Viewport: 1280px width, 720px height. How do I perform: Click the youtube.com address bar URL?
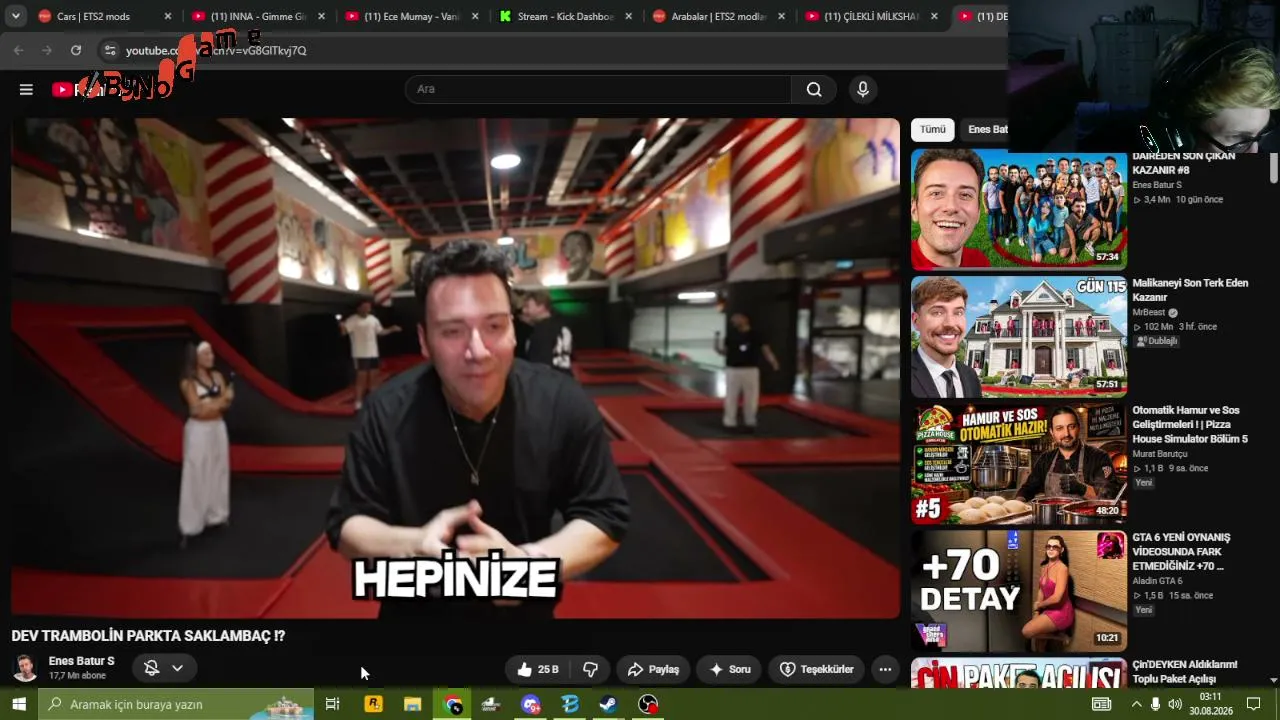point(216,50)
